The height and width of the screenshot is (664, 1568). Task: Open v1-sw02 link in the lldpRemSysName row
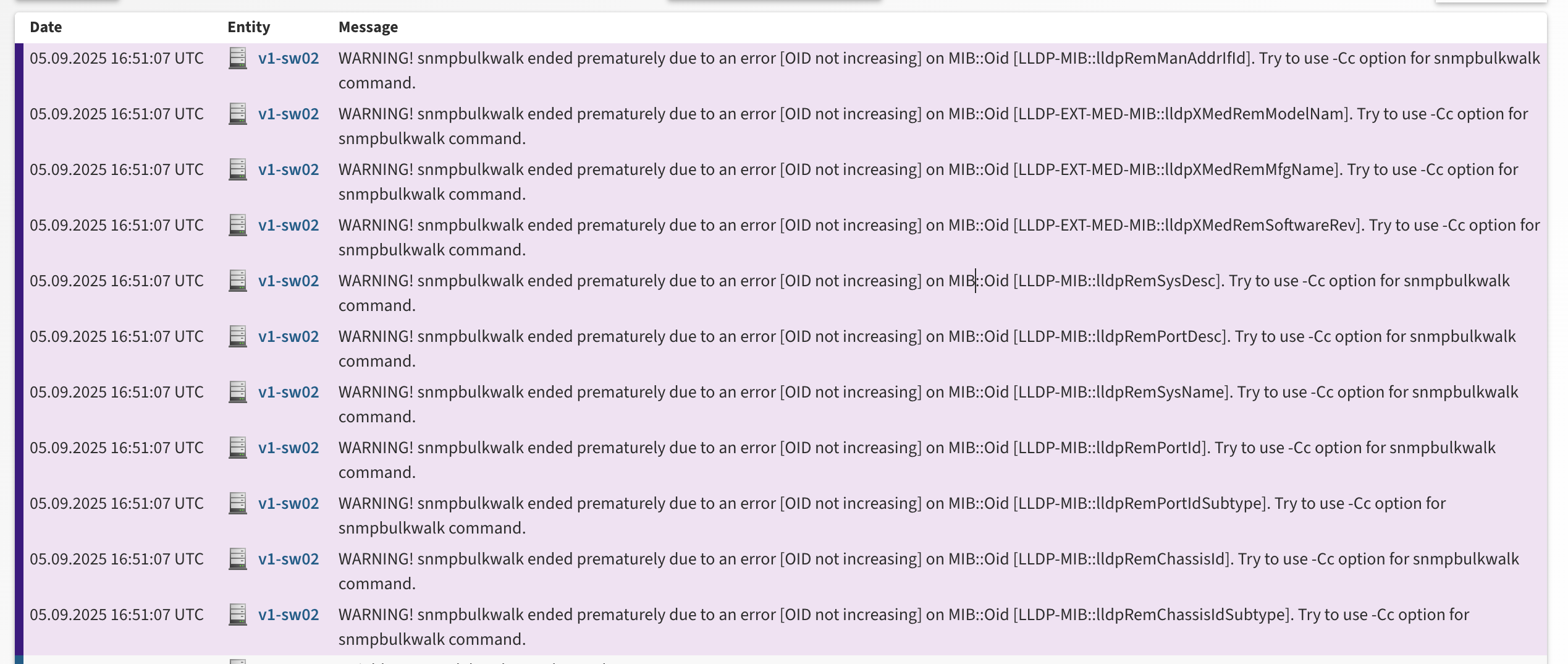click(289, 392)
